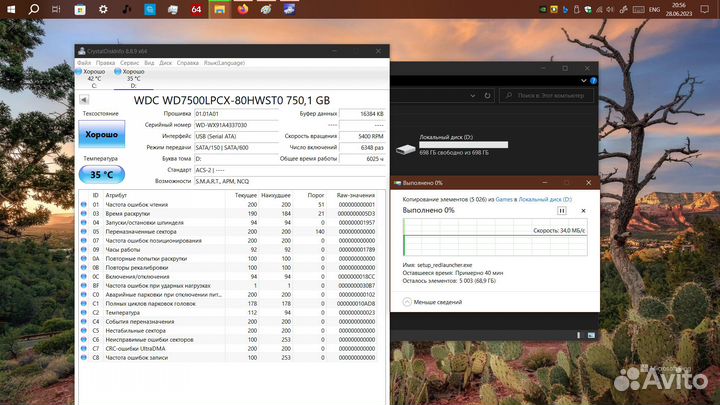
Task: Switch to File Explorer on taskbar
Action: tap(219, 10)
